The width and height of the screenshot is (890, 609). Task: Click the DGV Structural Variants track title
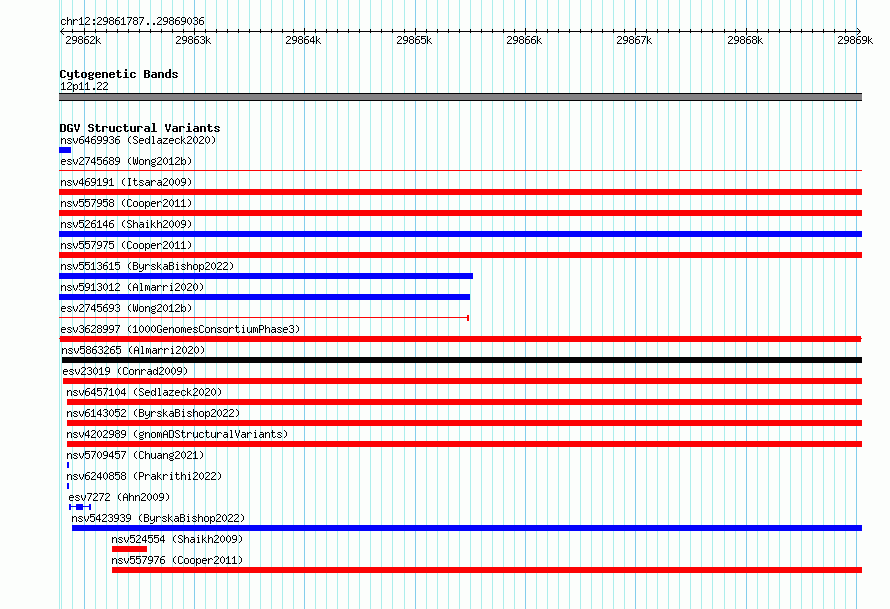pyautogui.click(x=140, y=128)
